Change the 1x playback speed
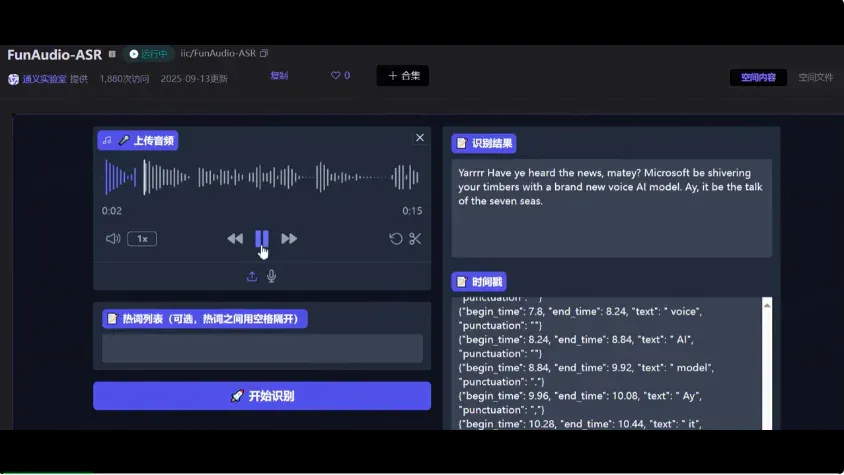The image size is (844, 475). click(x=142, y=239)
